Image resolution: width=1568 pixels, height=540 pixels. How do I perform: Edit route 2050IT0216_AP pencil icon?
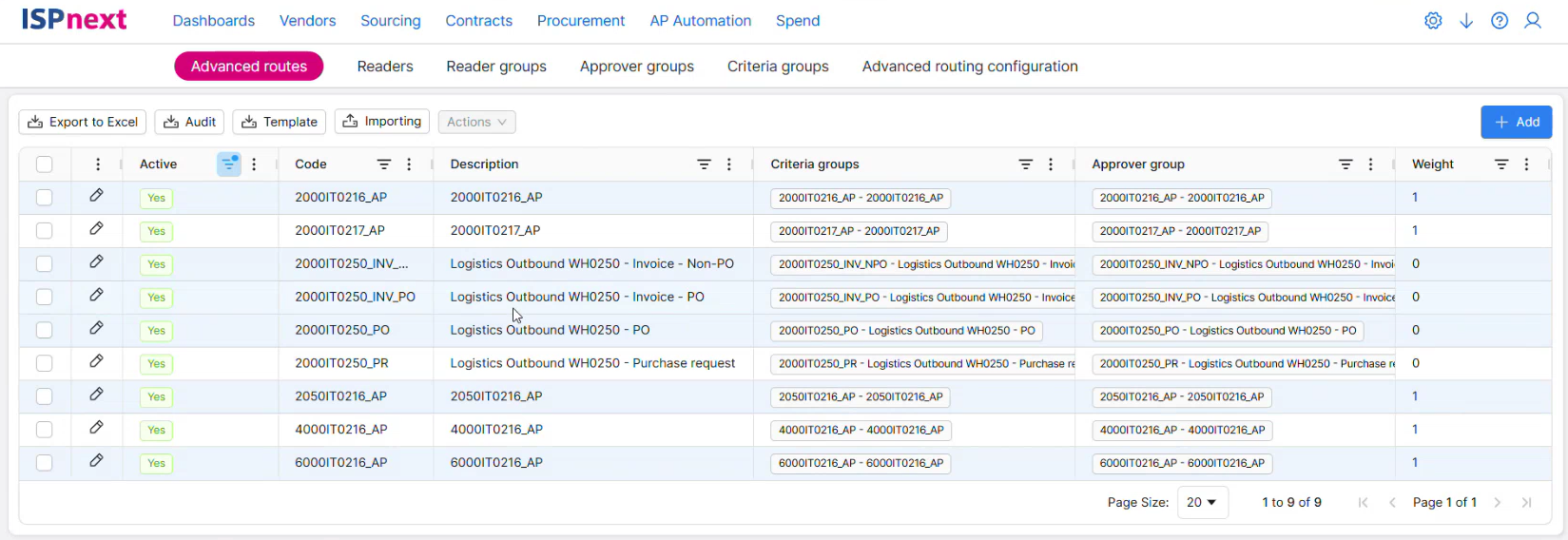coord(96,395)
